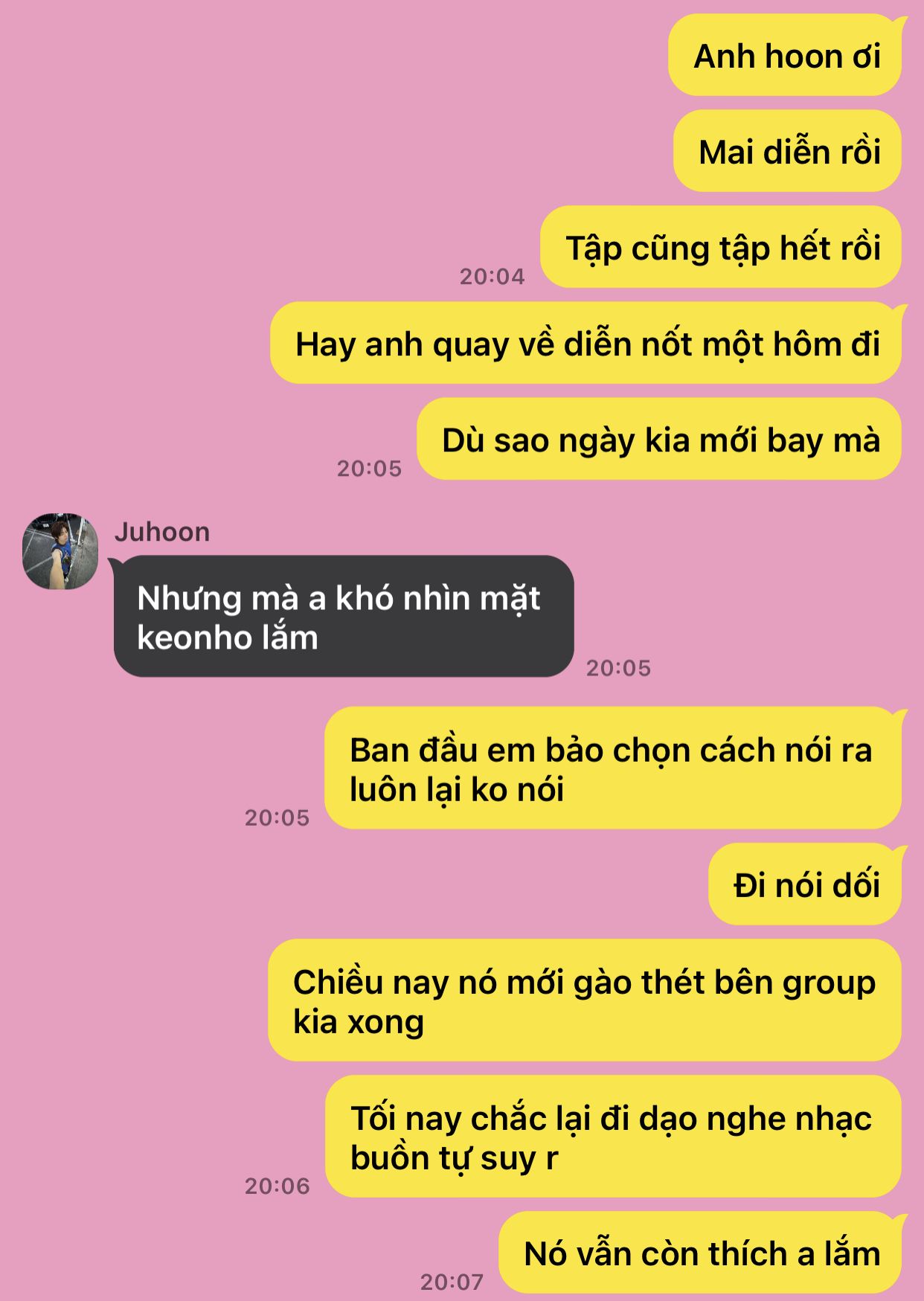Image resolution: width=924 pixels, height=1301 pixels.
Task: Select the 'Ban đầu em bảo chọn' message
Action: pos(614,768)
